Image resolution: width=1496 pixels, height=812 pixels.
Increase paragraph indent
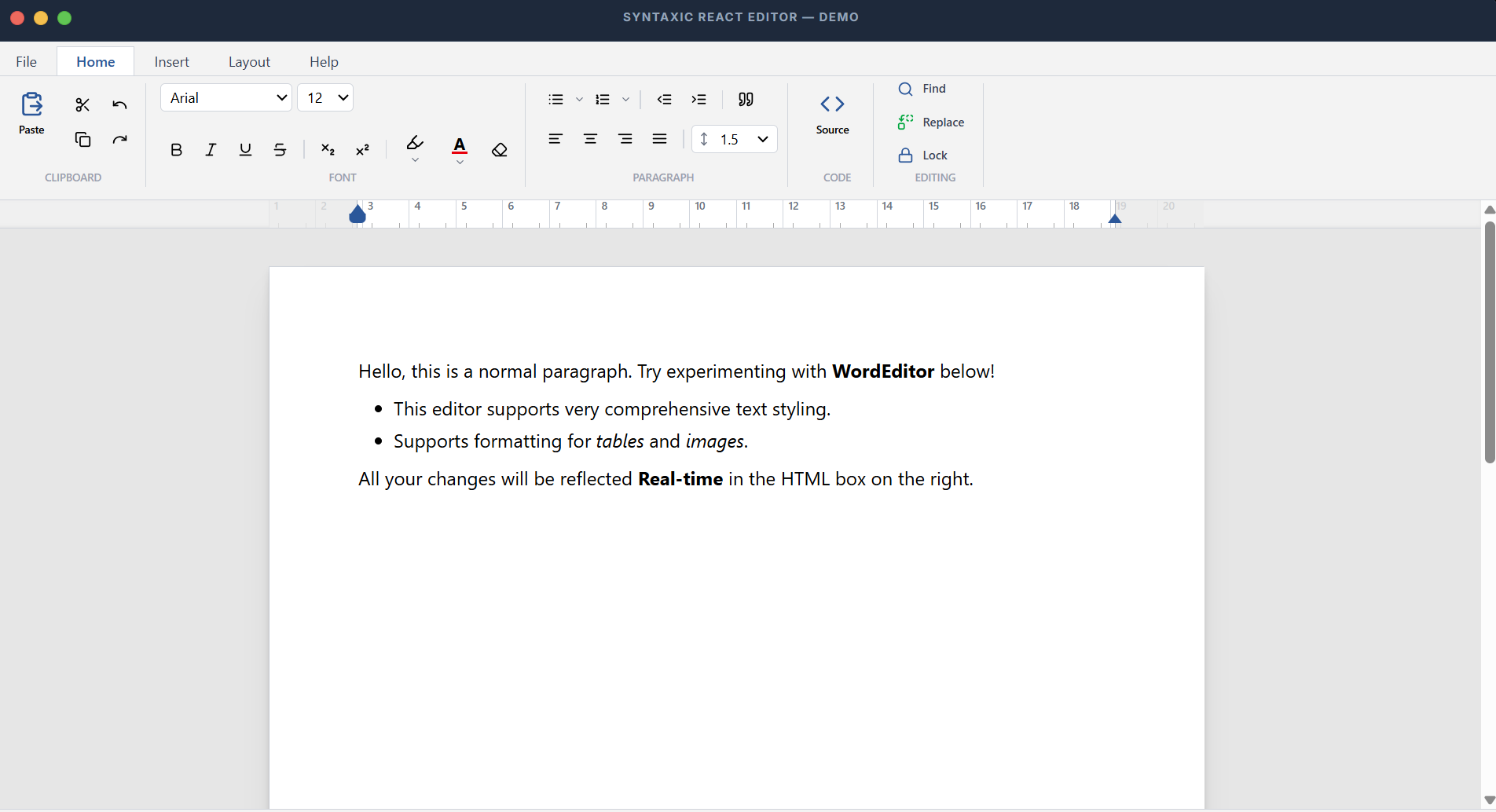tap(698, 99)
